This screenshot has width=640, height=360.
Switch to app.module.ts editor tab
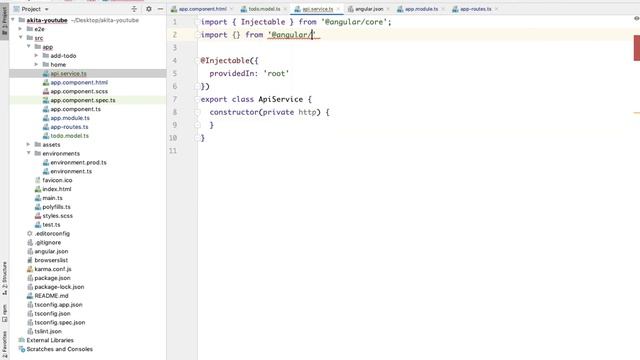coord(421,9)
